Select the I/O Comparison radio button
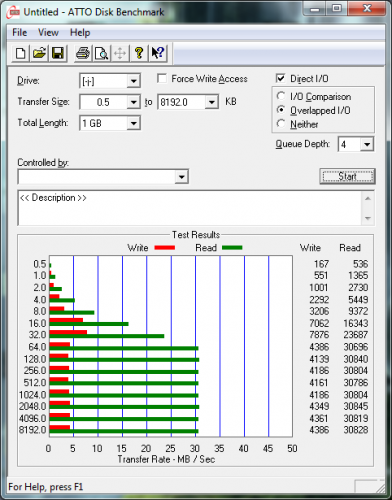 (281, 96)
